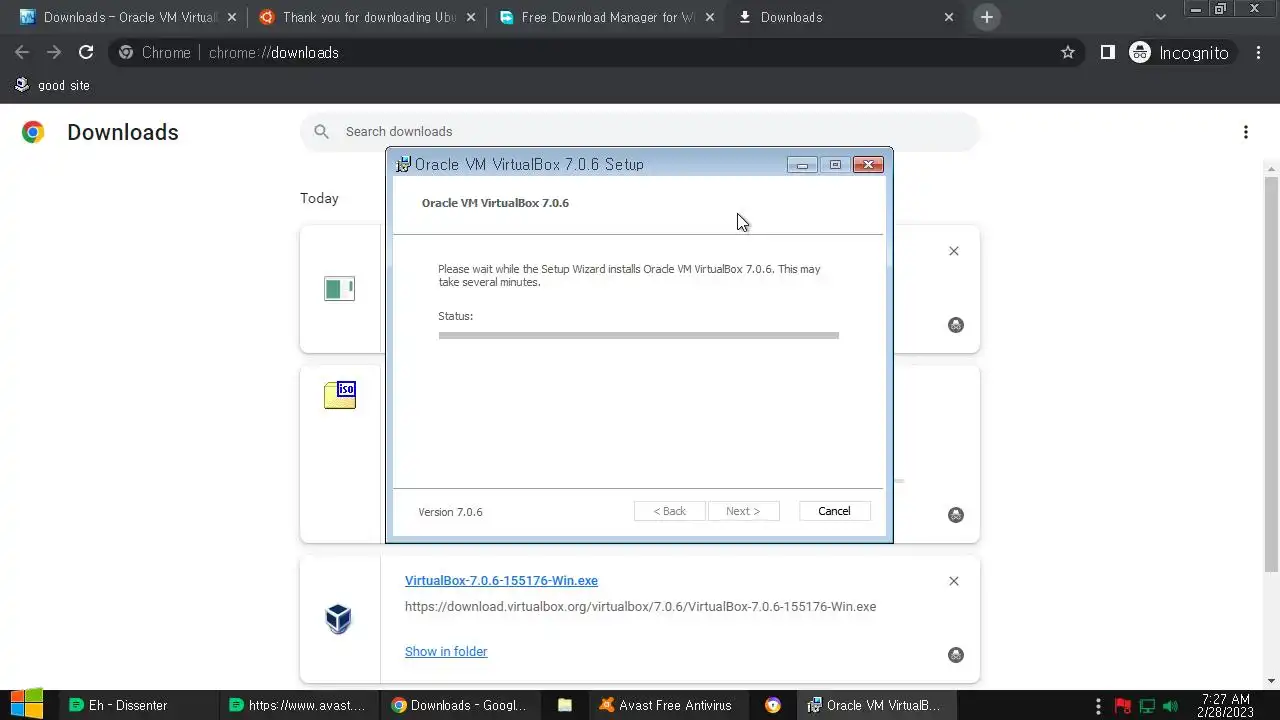Expand the tab search chevron
The image size is (1280, 720).
coord(1160,17)
